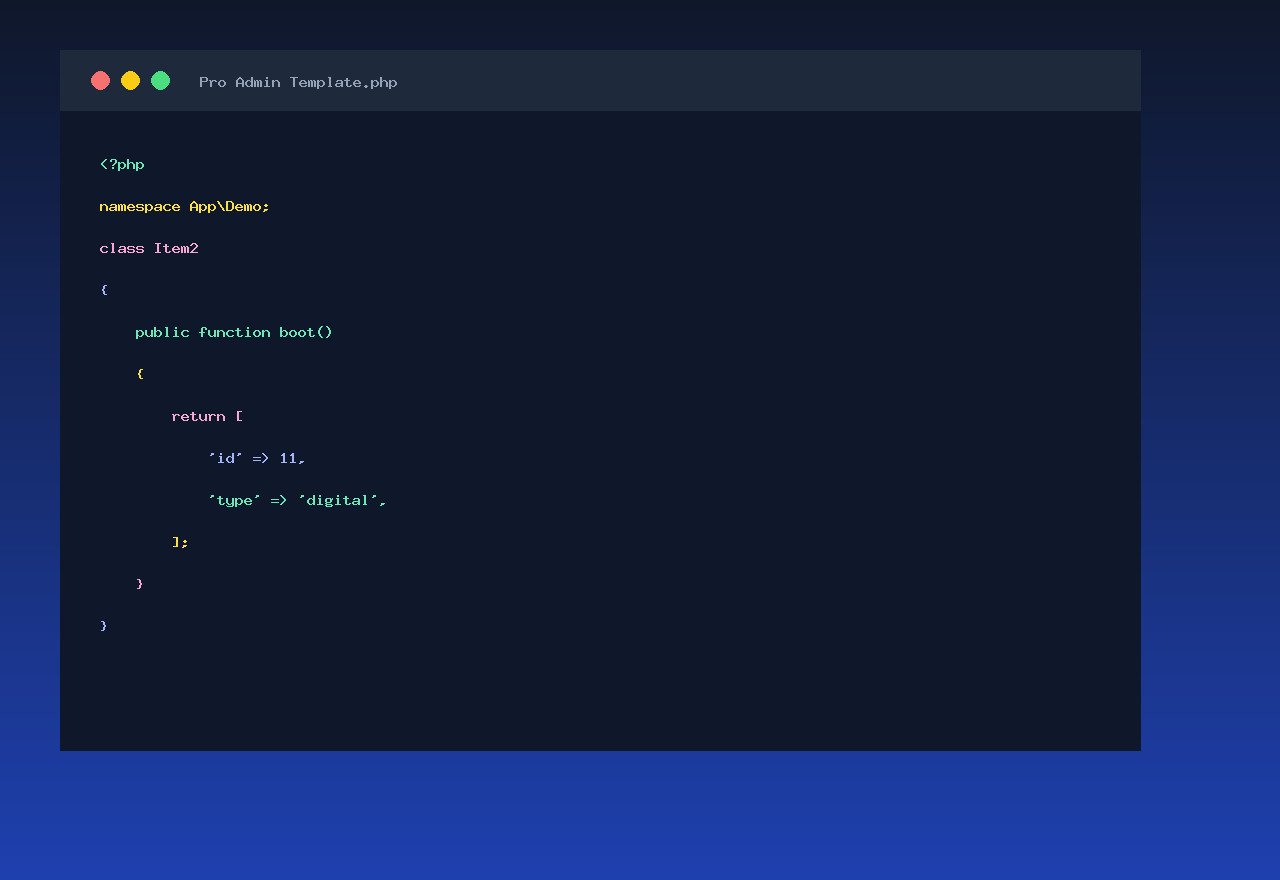The height and width of the screenshot is (880, 1280).
Task: Click the '<?php' opening tag line
Action: pos(122,164)
